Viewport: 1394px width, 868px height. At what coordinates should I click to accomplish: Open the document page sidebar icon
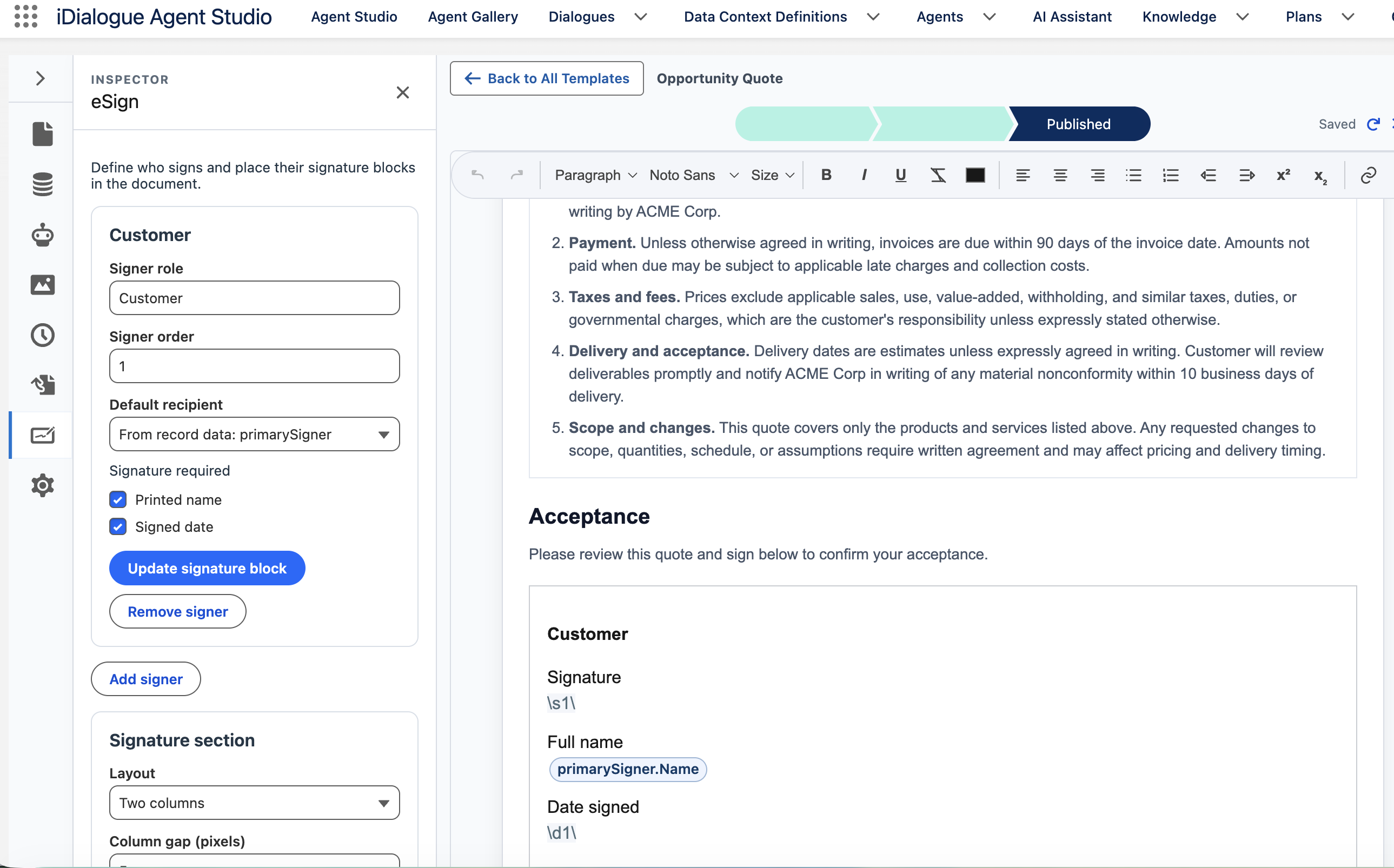pos(43,133)
